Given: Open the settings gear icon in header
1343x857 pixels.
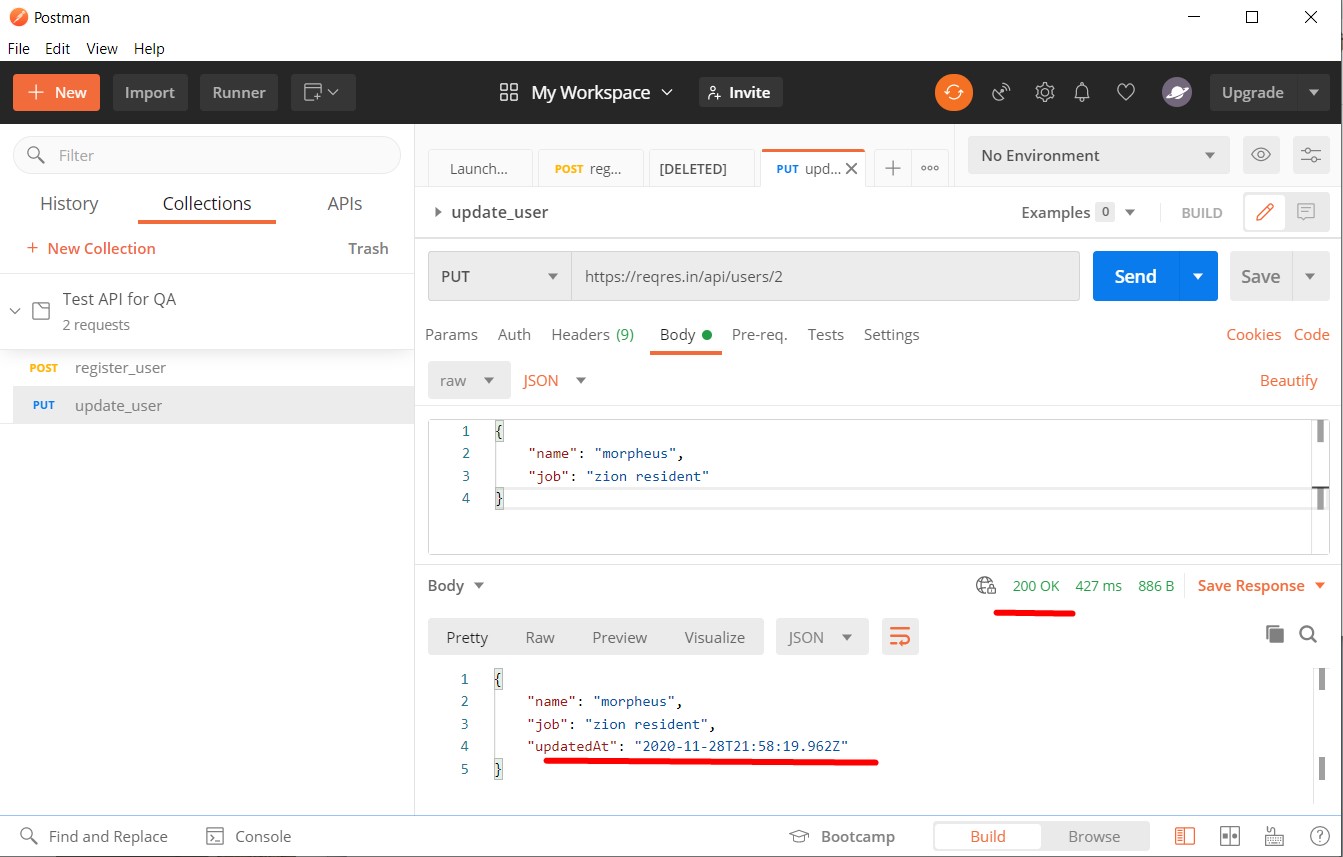Looking at the screenshot, I should pos(1044,92).
